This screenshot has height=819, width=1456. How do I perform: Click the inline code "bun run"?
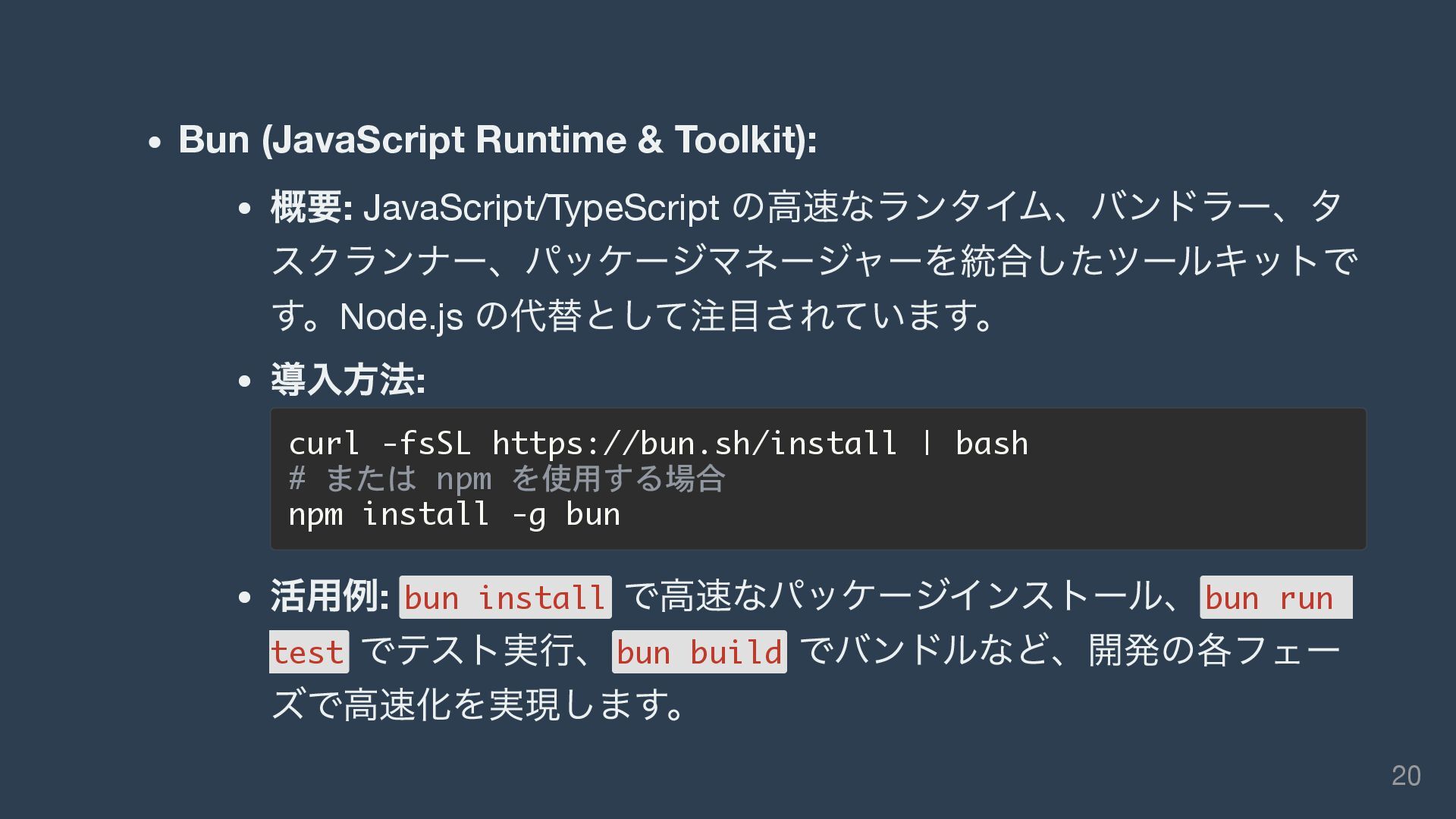pos(1276,598)
